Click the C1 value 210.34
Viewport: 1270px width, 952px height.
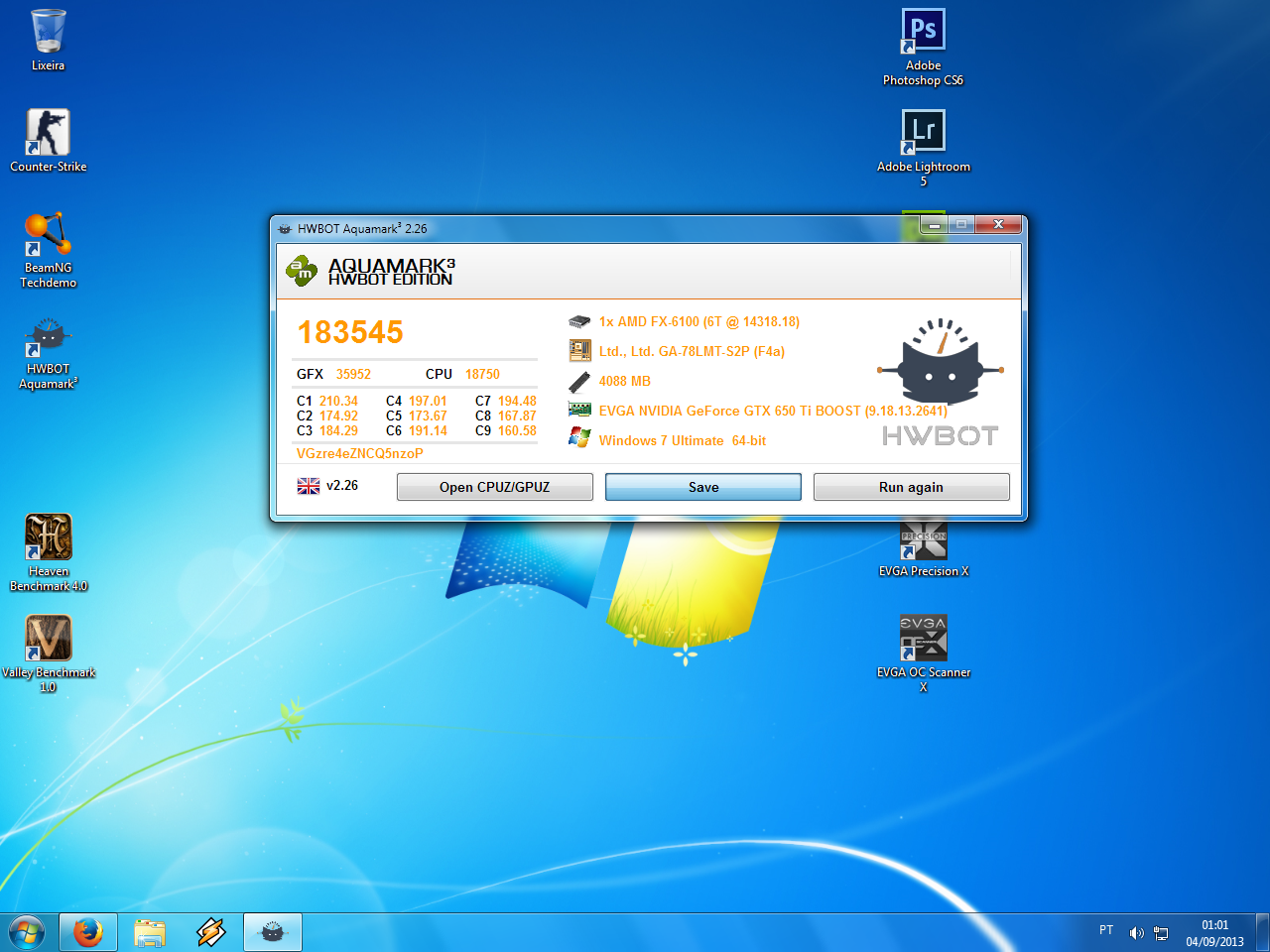pos(338,401)
